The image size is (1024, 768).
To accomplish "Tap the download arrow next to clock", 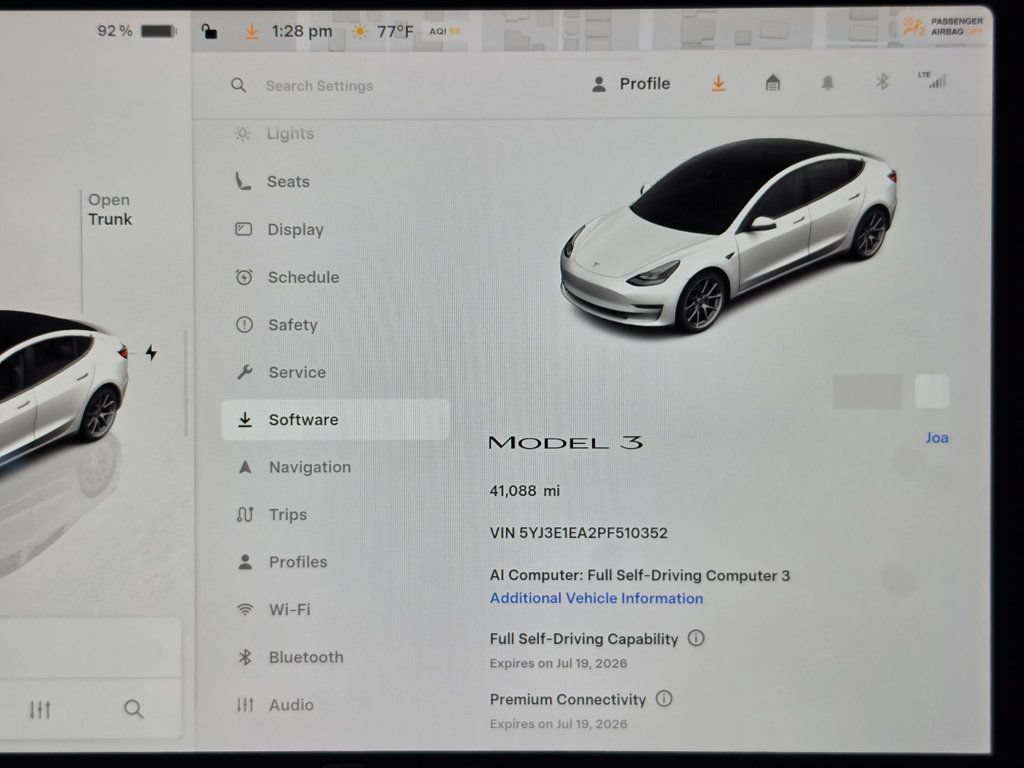I will click(x=251, y=31).
